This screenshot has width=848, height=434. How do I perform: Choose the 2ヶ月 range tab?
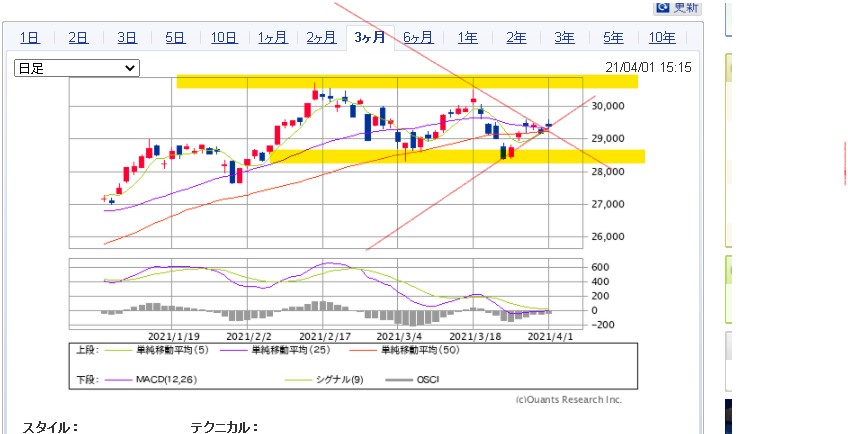321,38
